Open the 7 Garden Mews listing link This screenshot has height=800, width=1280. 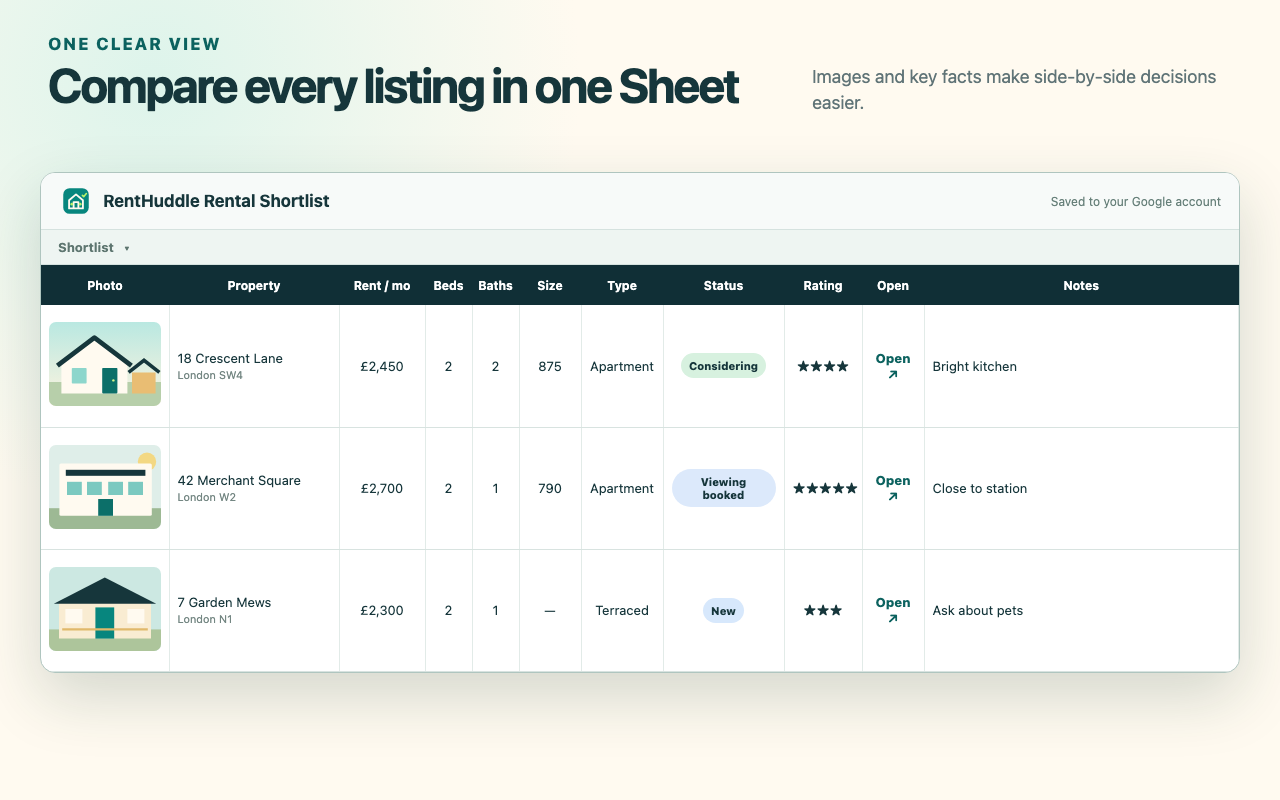point(893,610)
